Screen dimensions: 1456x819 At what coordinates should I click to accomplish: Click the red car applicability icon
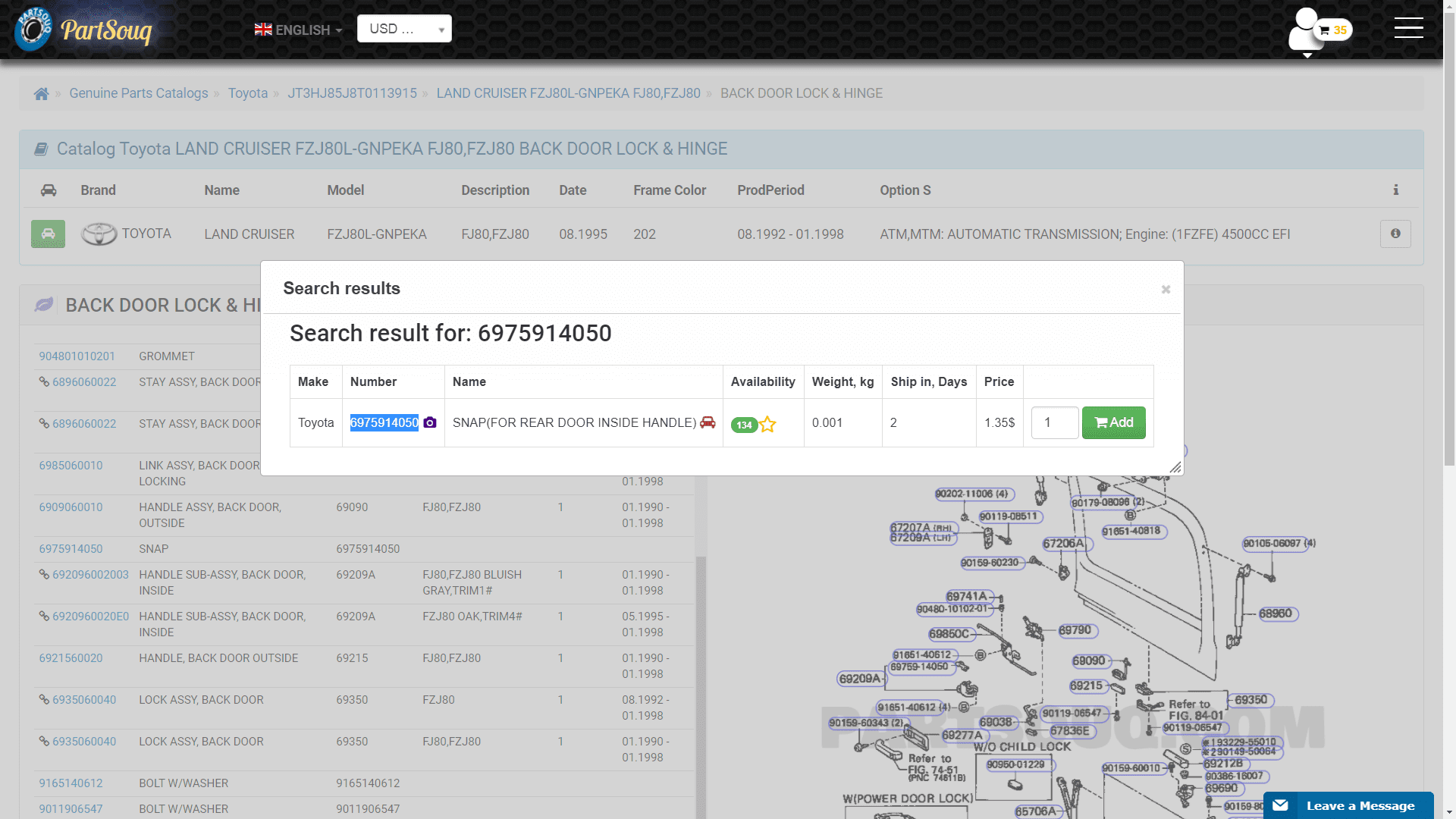click(708, 422)
